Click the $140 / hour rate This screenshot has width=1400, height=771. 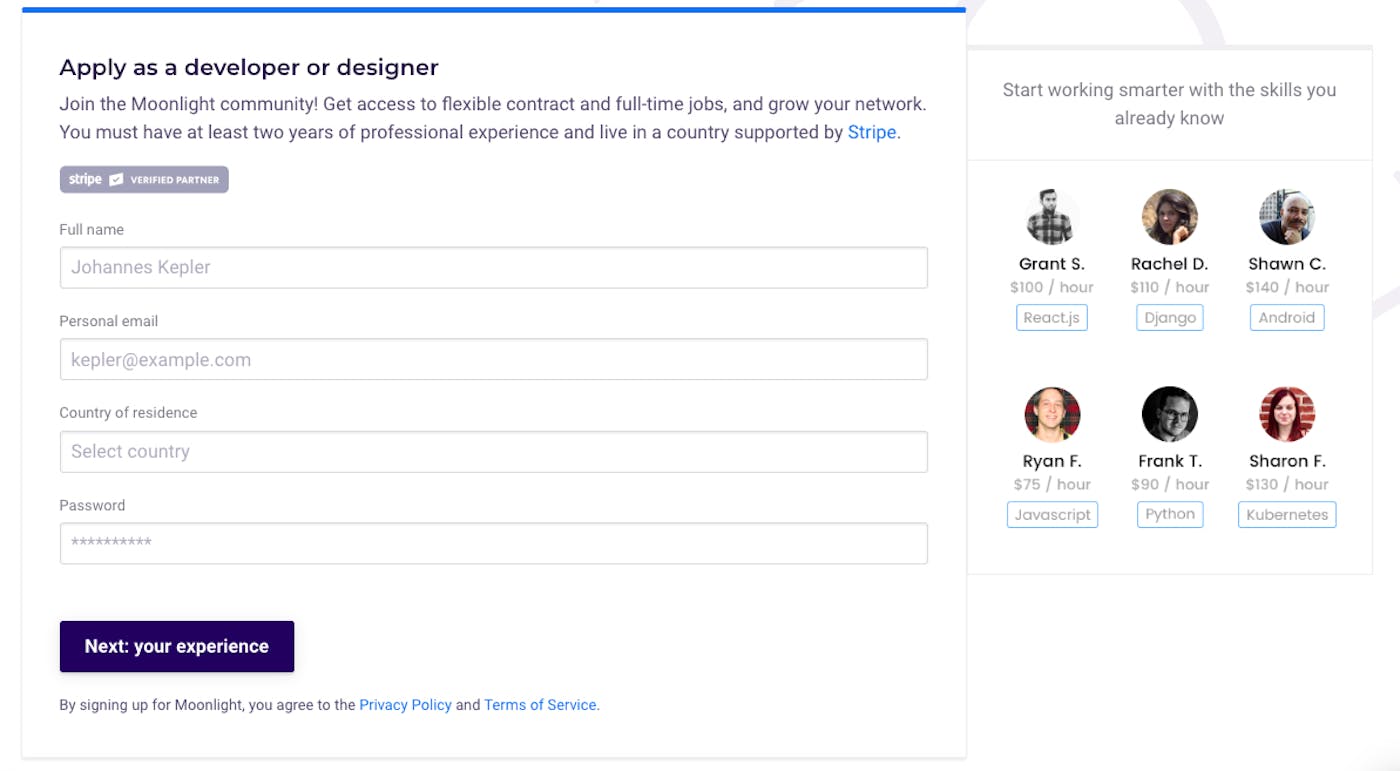[1287, 287]
